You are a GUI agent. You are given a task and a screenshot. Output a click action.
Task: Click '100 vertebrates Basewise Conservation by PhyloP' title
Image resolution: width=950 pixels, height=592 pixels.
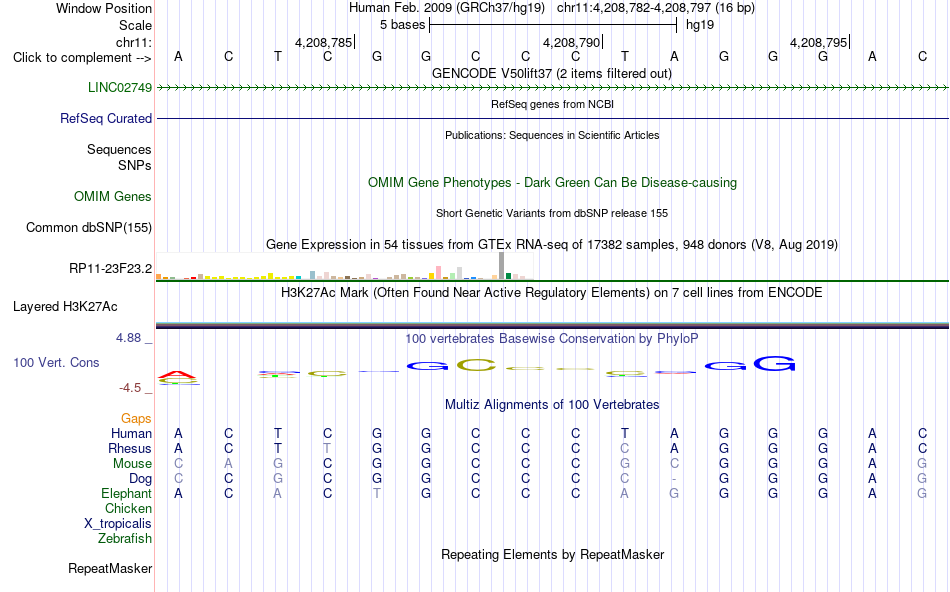coord(552,338)
